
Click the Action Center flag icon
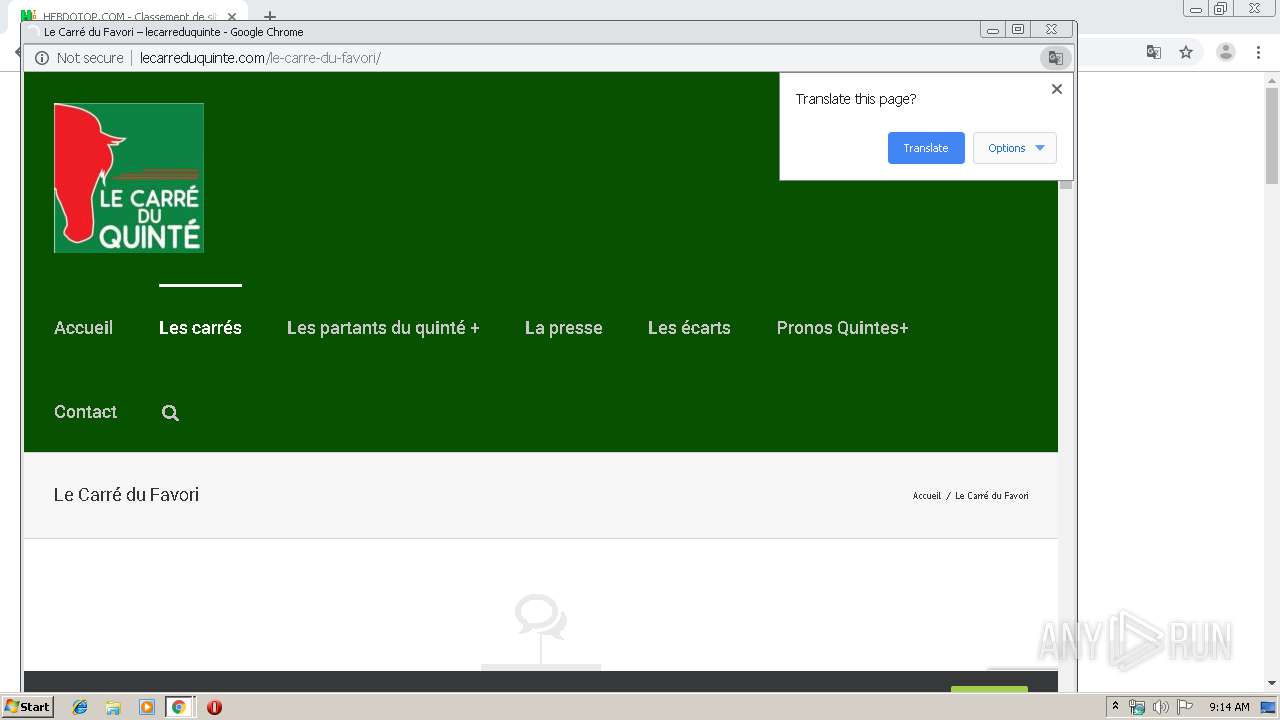point(1185,707)
